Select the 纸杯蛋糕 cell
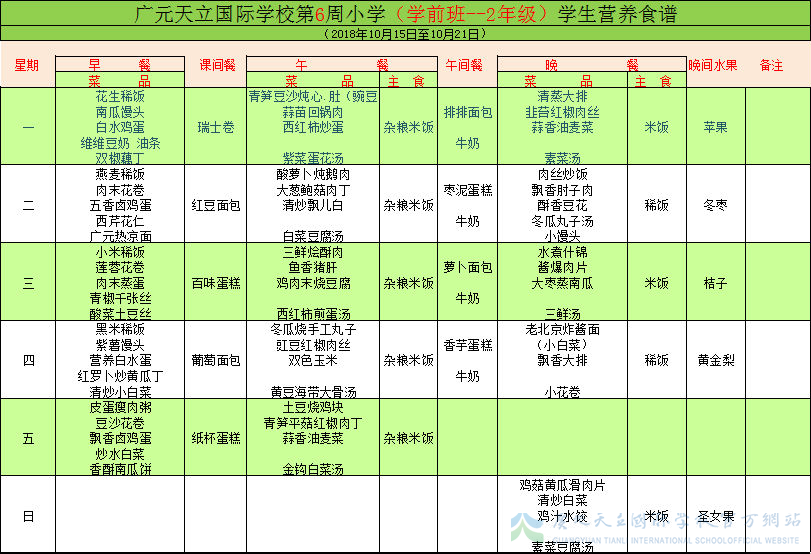This screenshot has height=554, width=811. pyautogui.click(x=216, y=438)
